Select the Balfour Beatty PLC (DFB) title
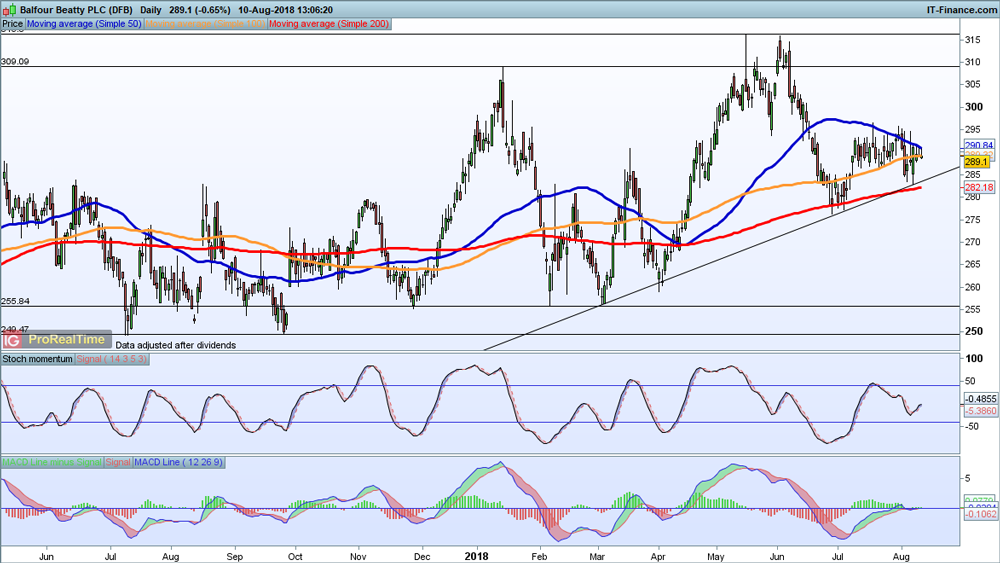The width and height of the screenshot is (1000, 563). [x=77, y=10]
